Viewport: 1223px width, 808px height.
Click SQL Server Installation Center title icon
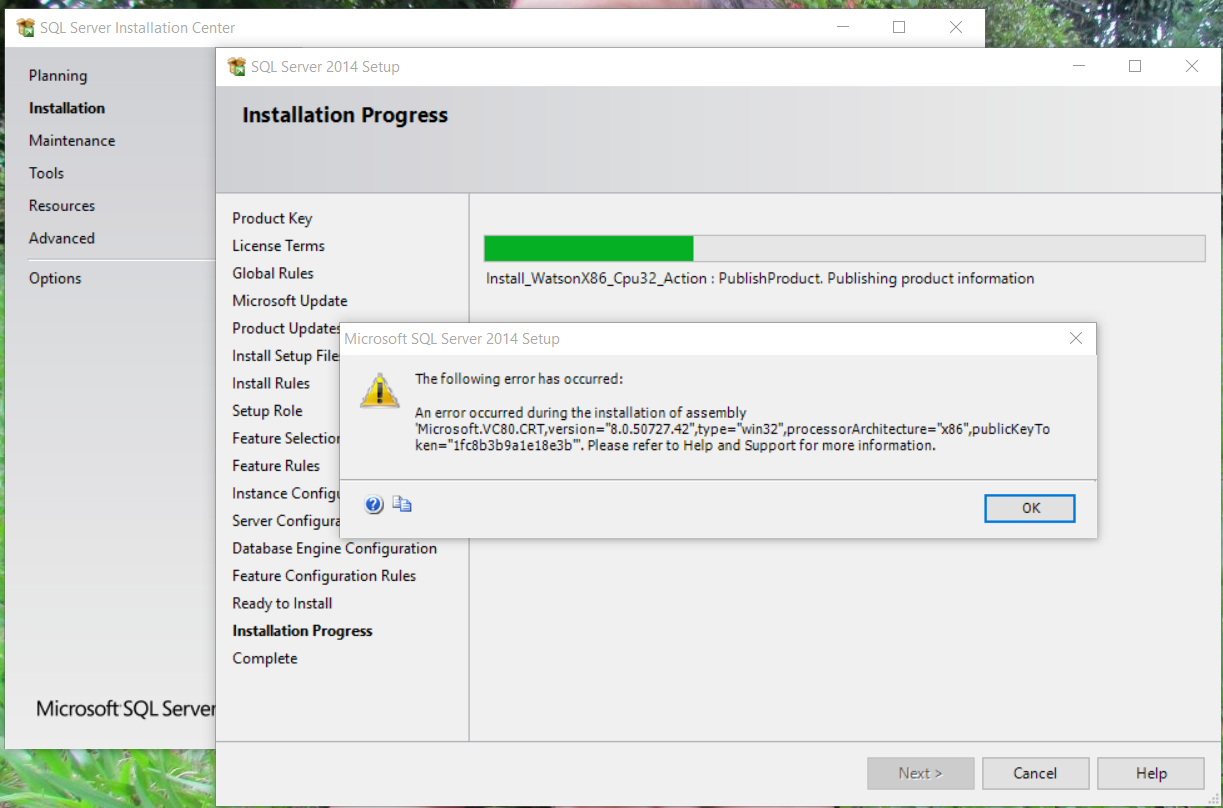[x=26, y=28]
